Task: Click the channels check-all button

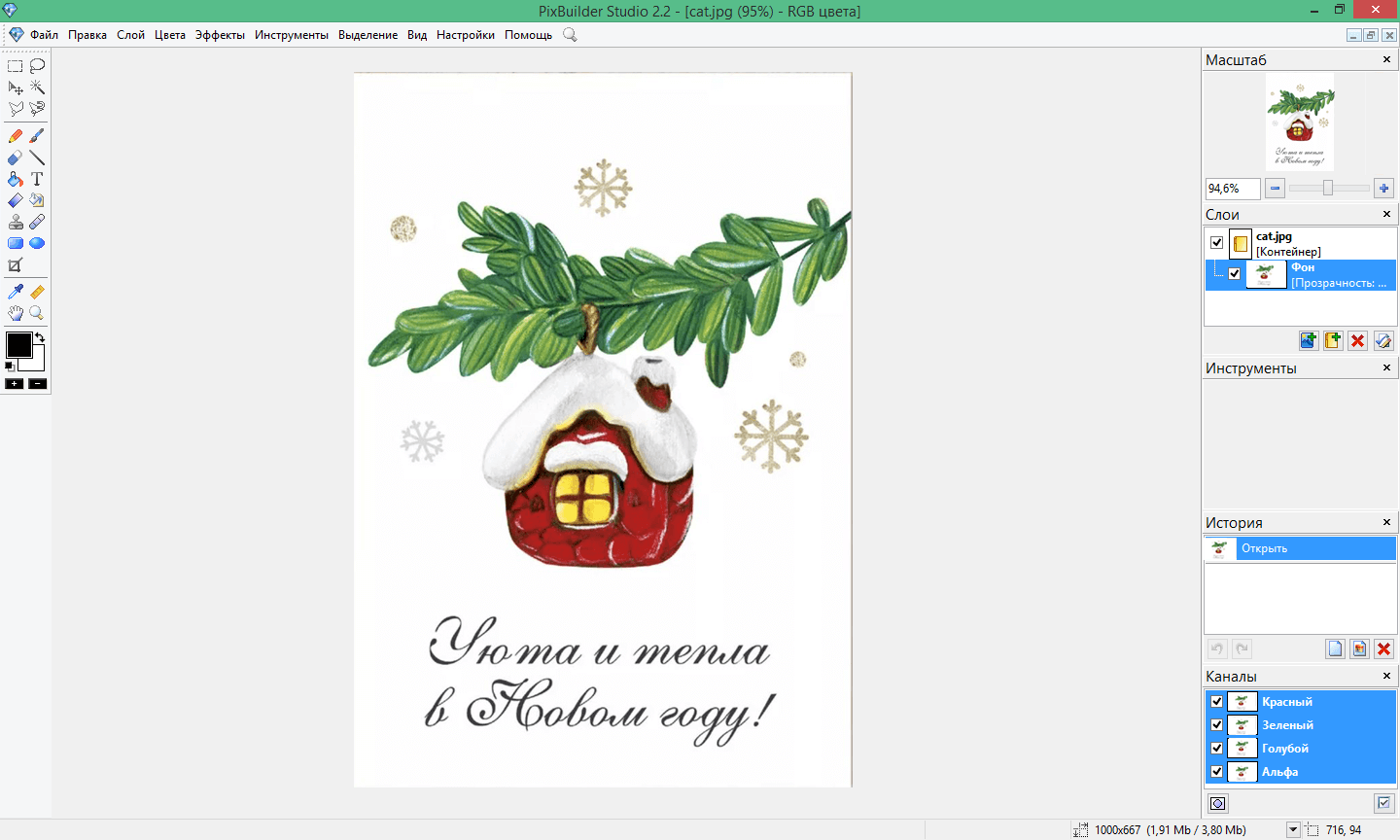Action: tap(1384, 803)
